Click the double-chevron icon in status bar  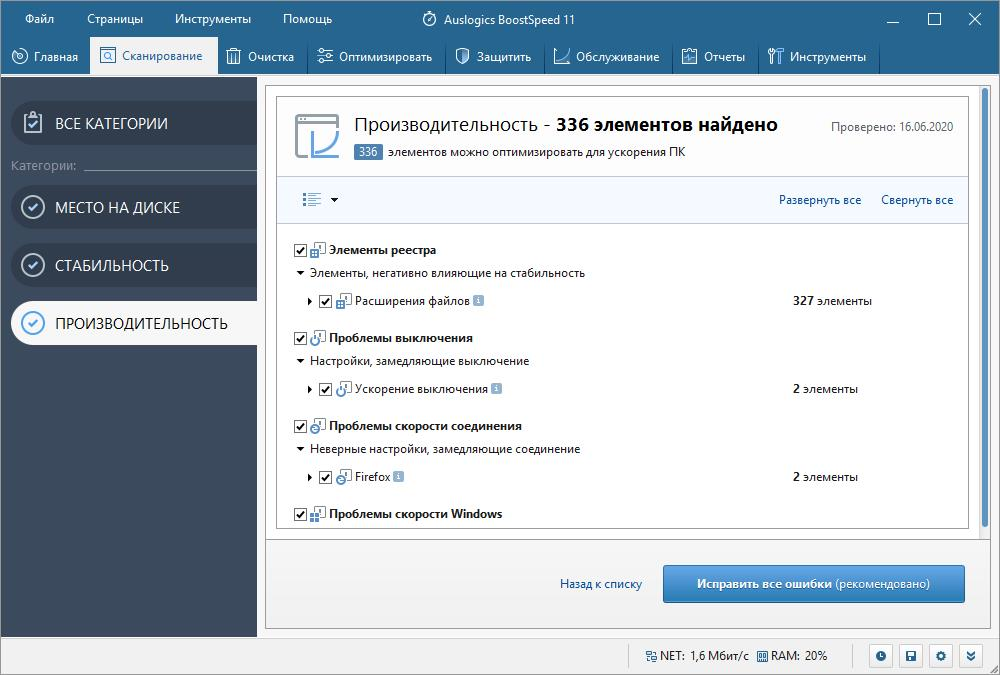tap(971, 656)
